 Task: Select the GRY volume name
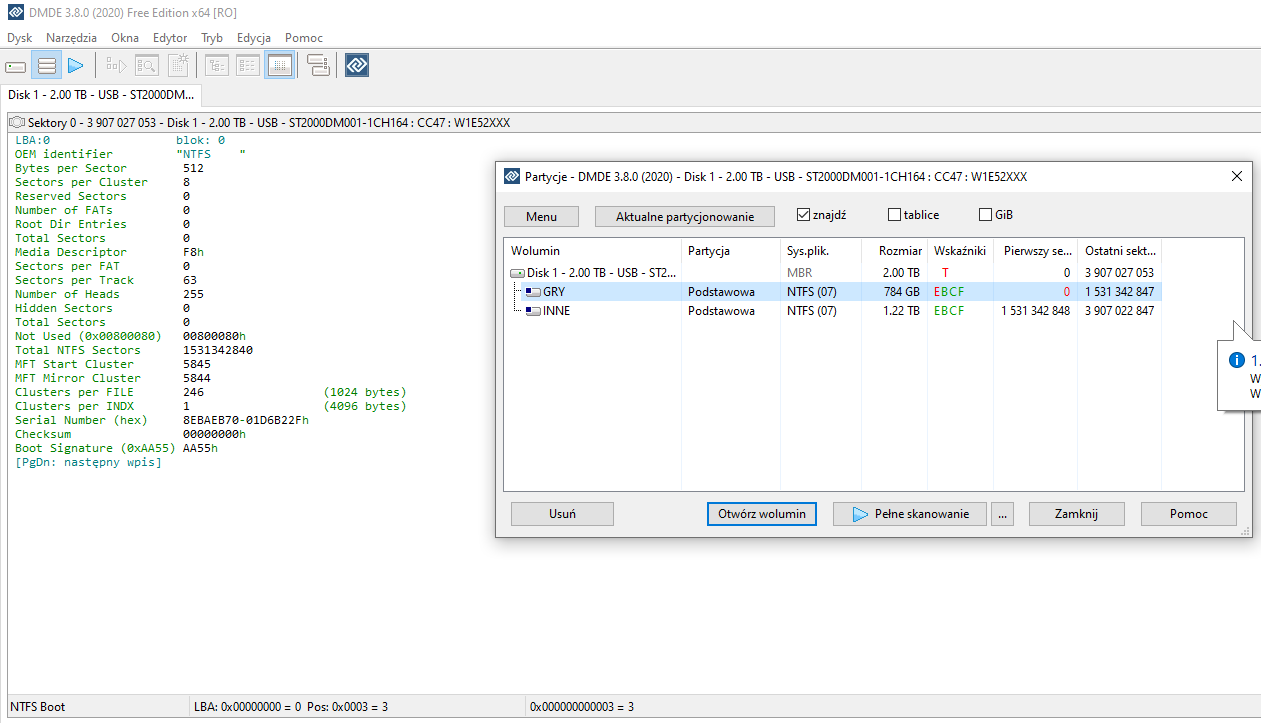[554, 292]
